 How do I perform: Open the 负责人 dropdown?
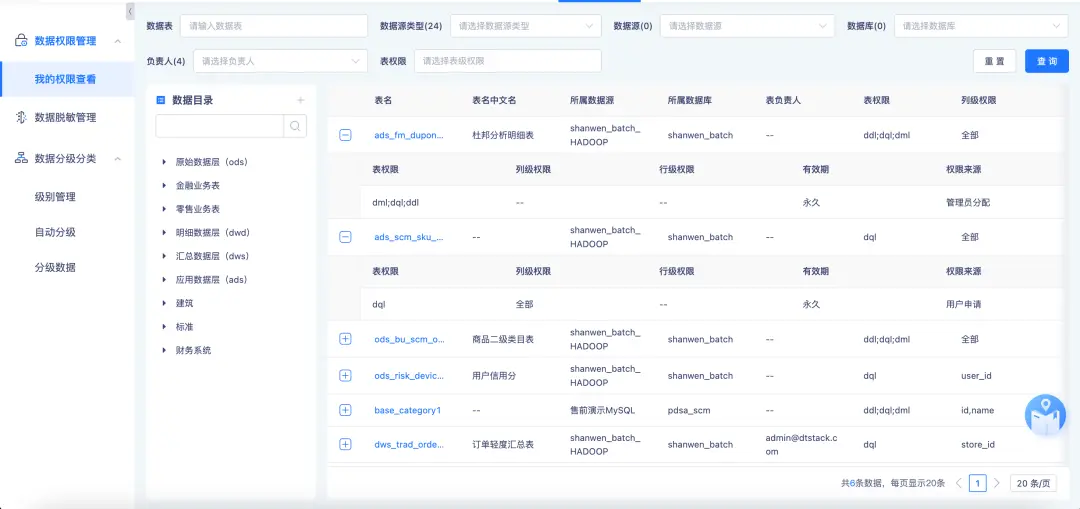[280, 61]
